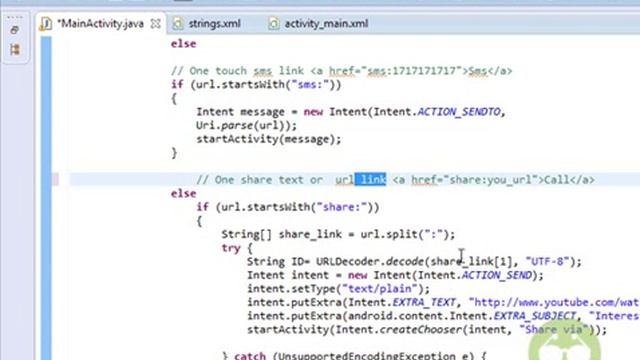Click the XML file icon on strings.xml tab

pyautogui.click(x=178, y=24)
